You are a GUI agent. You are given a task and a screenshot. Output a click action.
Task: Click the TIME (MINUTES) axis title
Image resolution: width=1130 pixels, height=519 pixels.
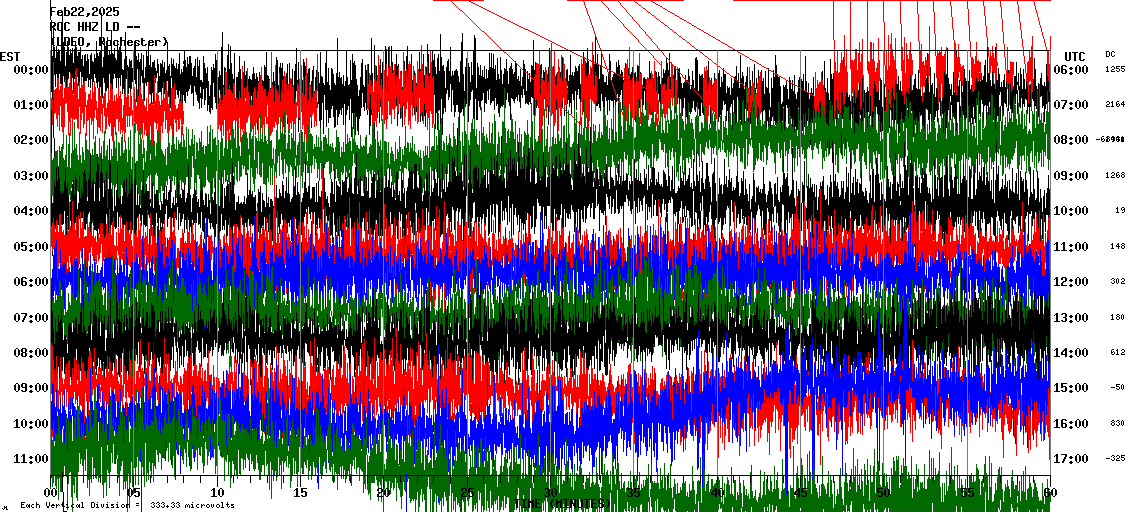[x=560, y=504]
